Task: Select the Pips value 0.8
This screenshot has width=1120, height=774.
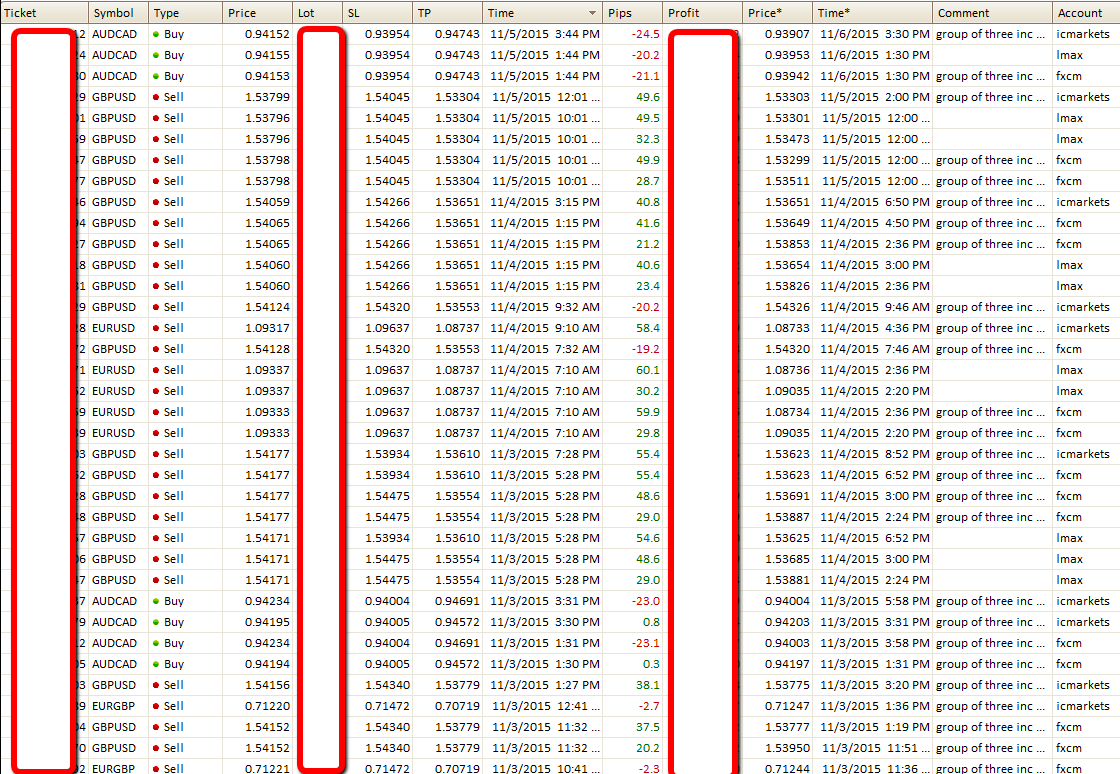Action: click(x=651, y=622)
